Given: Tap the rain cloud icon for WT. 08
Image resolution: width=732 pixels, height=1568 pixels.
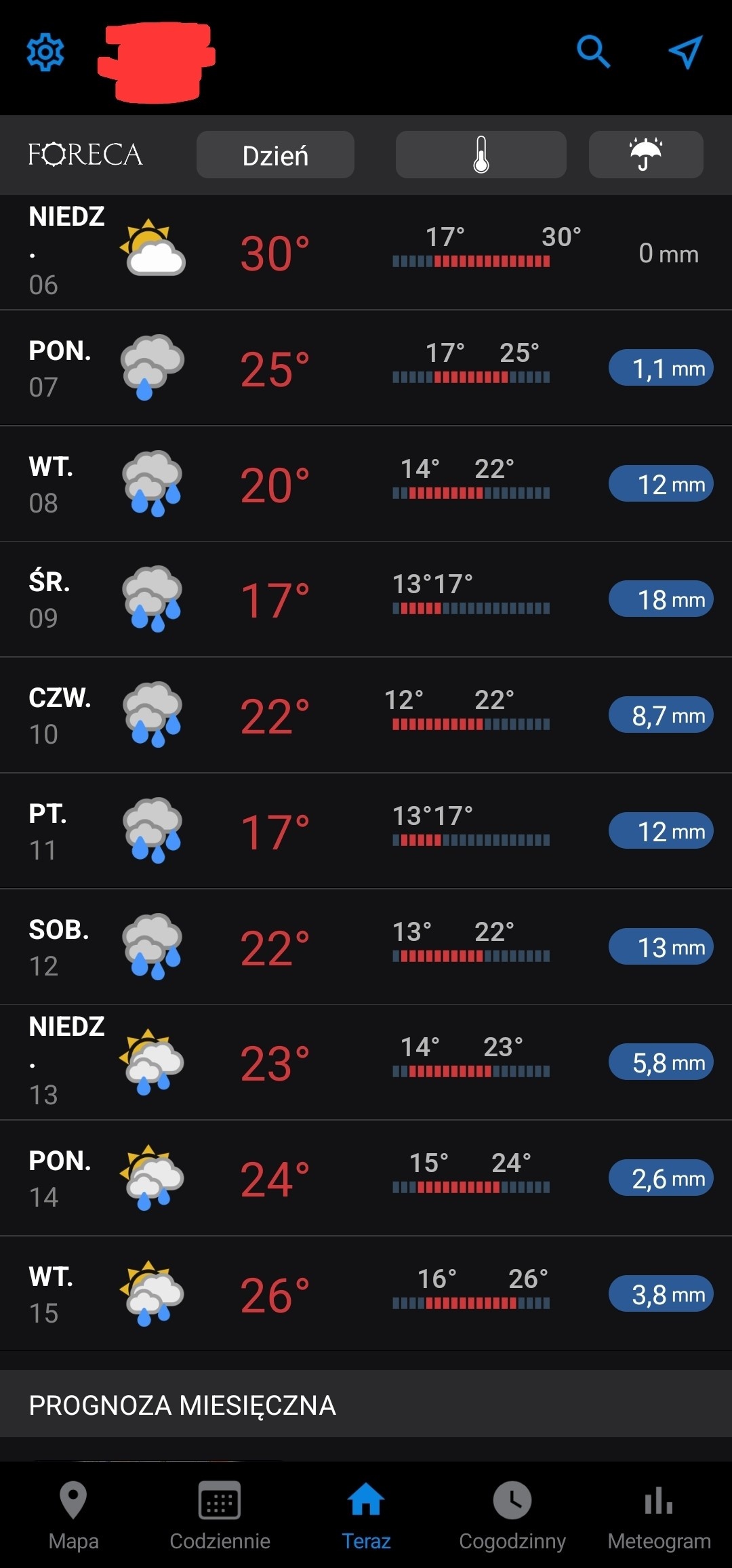Looking at the screenshot, I should pos(152,483).
